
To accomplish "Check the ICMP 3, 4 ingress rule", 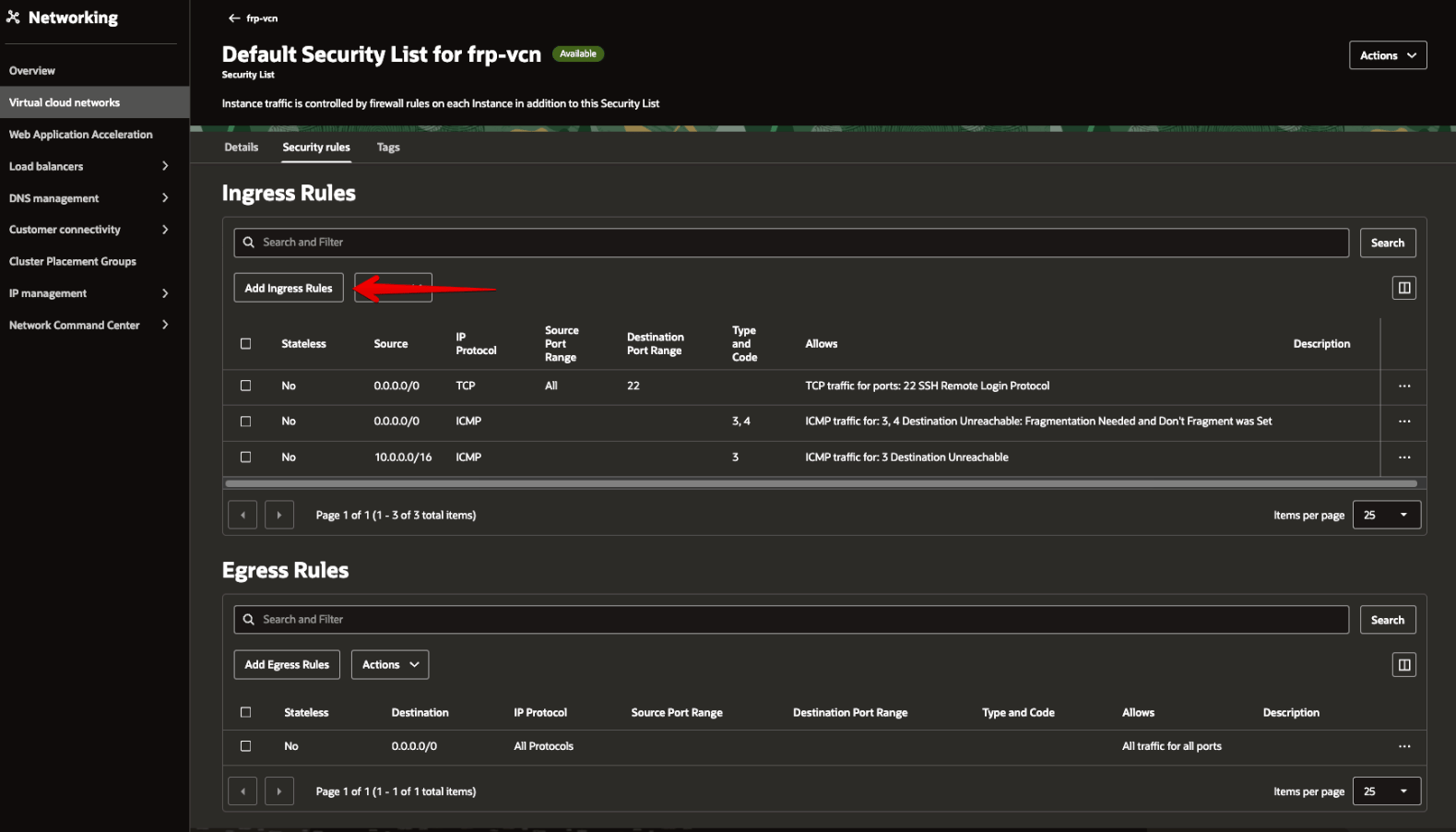I will click(245, 422).
